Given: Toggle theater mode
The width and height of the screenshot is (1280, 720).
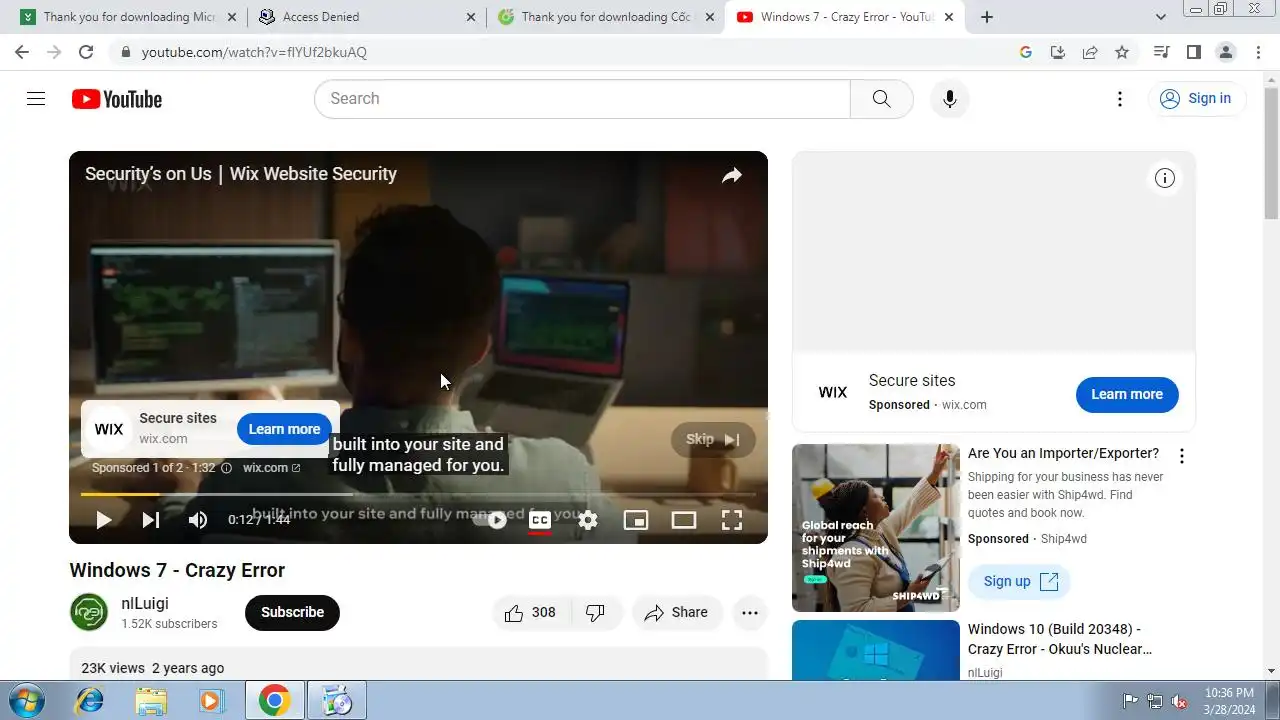Looking at the screenshot, I should 684,519.
